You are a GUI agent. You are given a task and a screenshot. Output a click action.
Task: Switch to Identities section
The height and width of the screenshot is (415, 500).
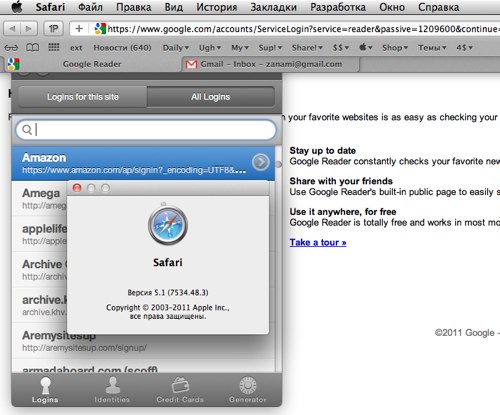[x=112, y=390]
